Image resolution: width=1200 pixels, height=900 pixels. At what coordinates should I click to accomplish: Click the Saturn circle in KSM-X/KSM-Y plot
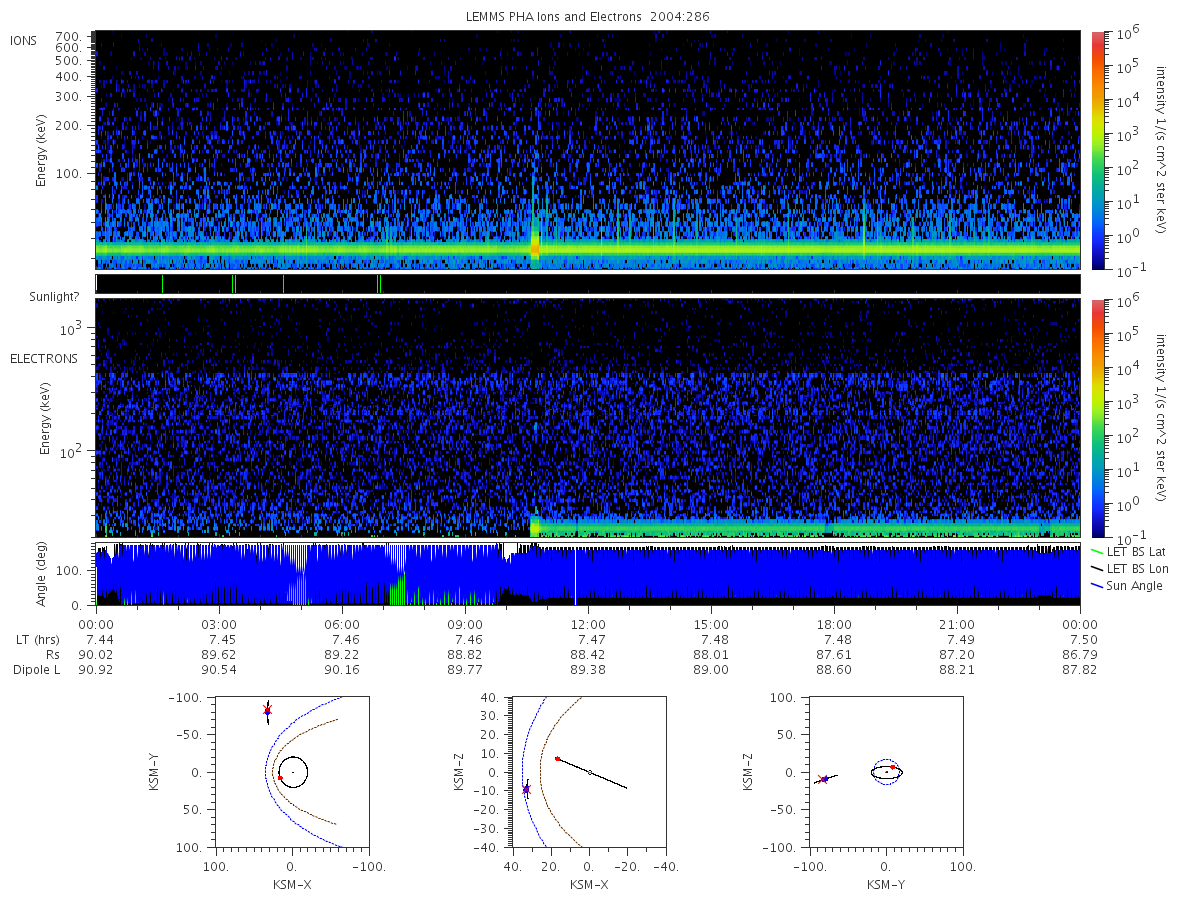point(293,772)
